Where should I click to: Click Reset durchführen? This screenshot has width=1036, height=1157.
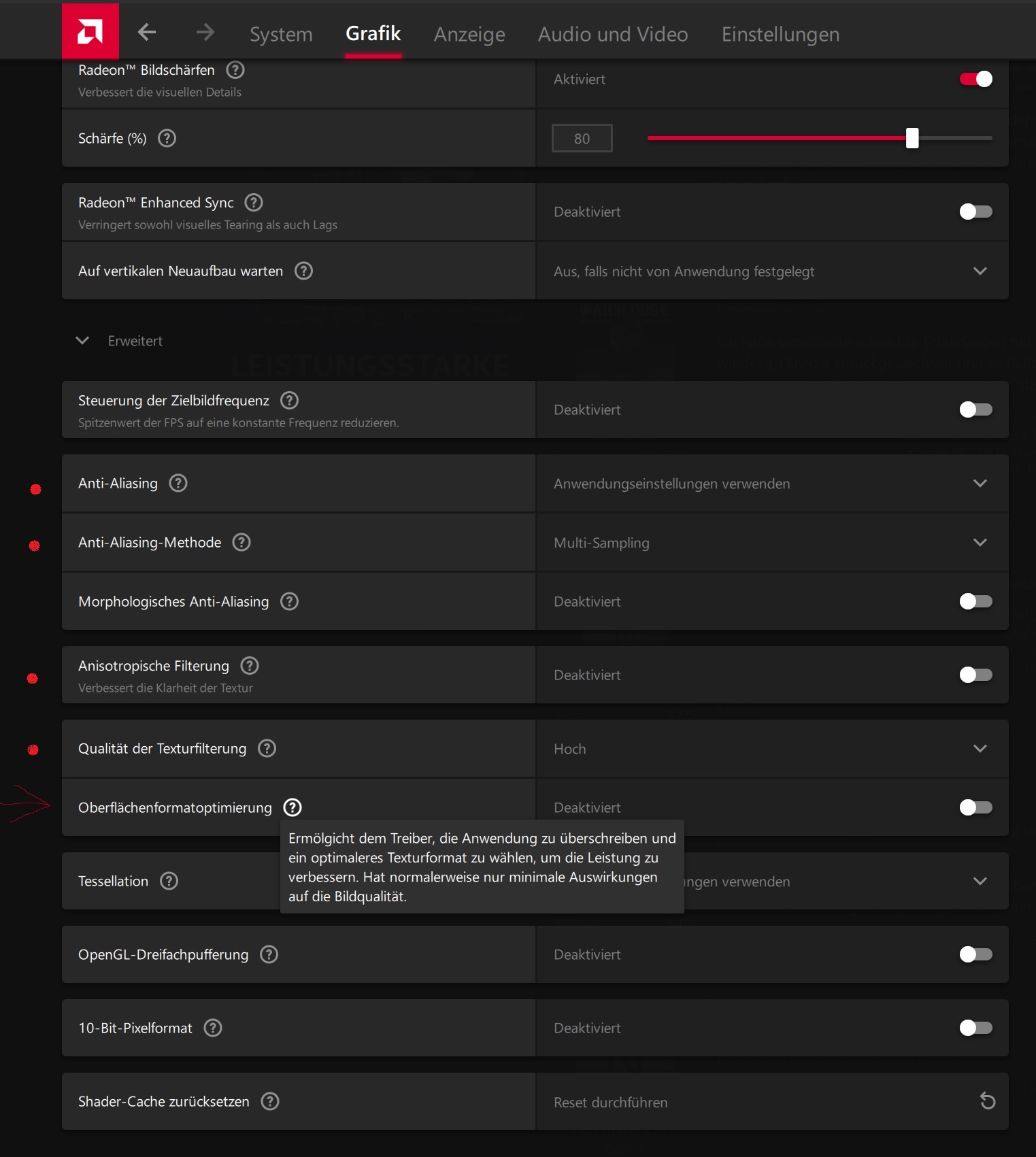click(610, 1102)
